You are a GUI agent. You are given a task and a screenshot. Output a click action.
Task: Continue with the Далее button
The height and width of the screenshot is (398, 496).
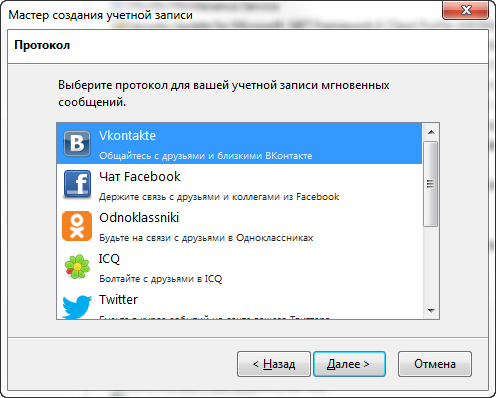pos(349,364)
